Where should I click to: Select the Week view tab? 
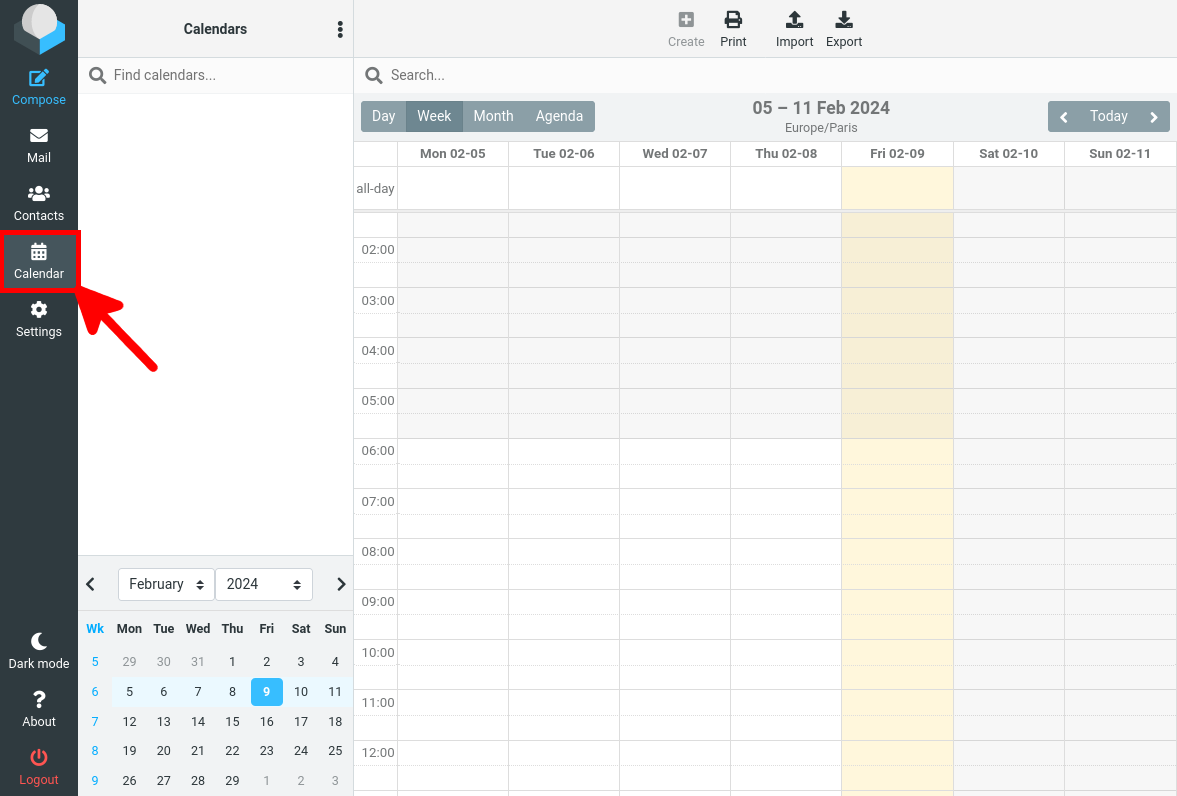pos(434,116)
